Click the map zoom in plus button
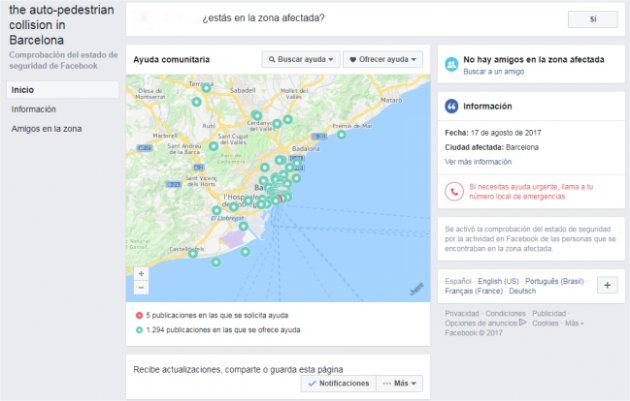630x401 pixels. pos(141,274)
